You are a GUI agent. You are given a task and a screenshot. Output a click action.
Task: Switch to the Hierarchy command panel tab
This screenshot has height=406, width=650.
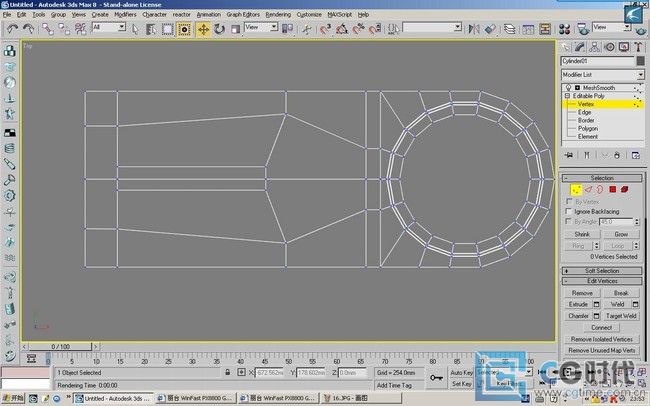pos(594,47)
